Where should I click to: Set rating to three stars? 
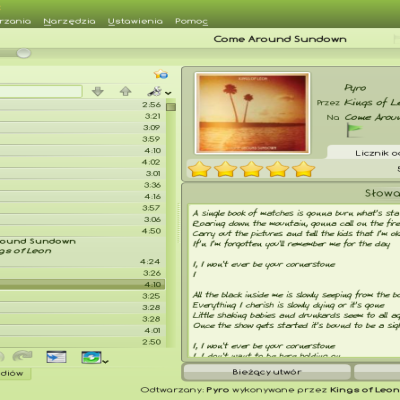pos(251,169)
